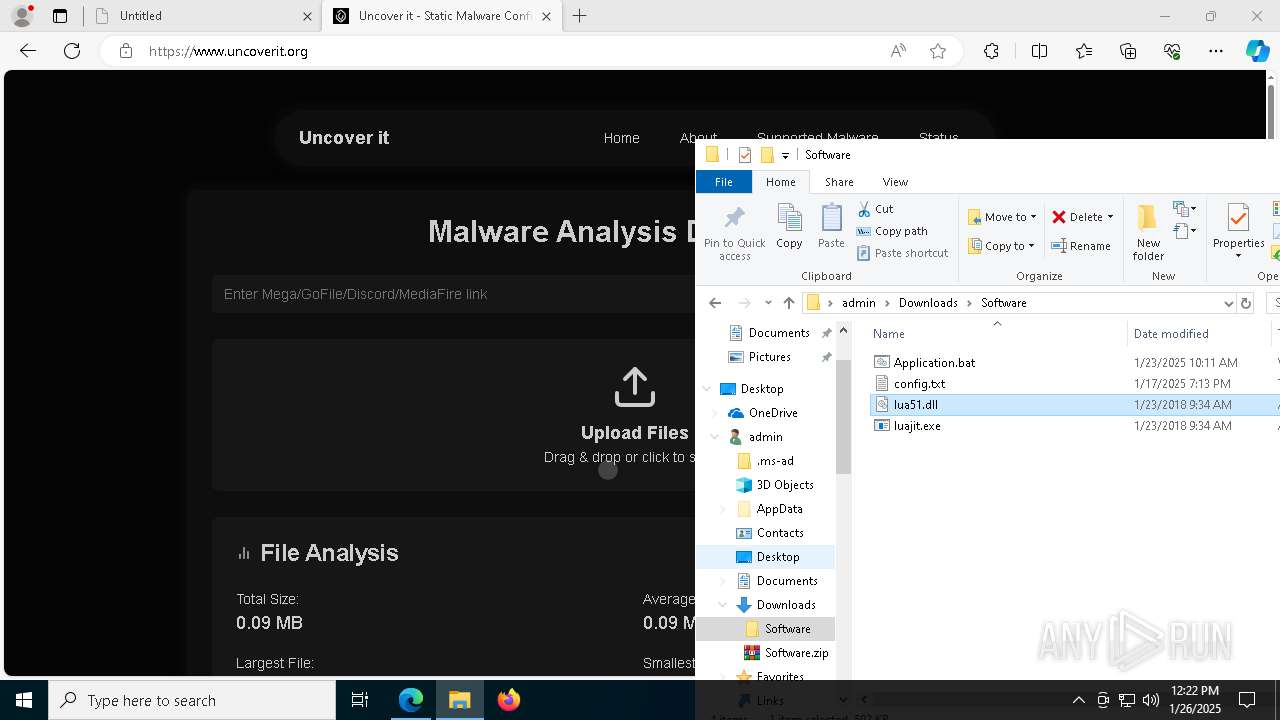This screenshot has height=720, width=1280.
Task: Sort files by Name column
Action: [995, 334]
